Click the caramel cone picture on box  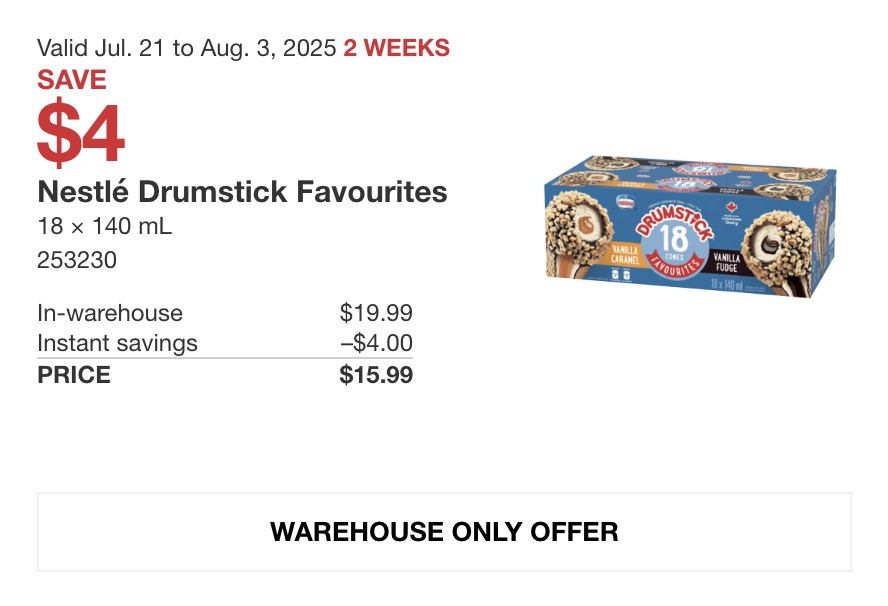tap(578, 234)
